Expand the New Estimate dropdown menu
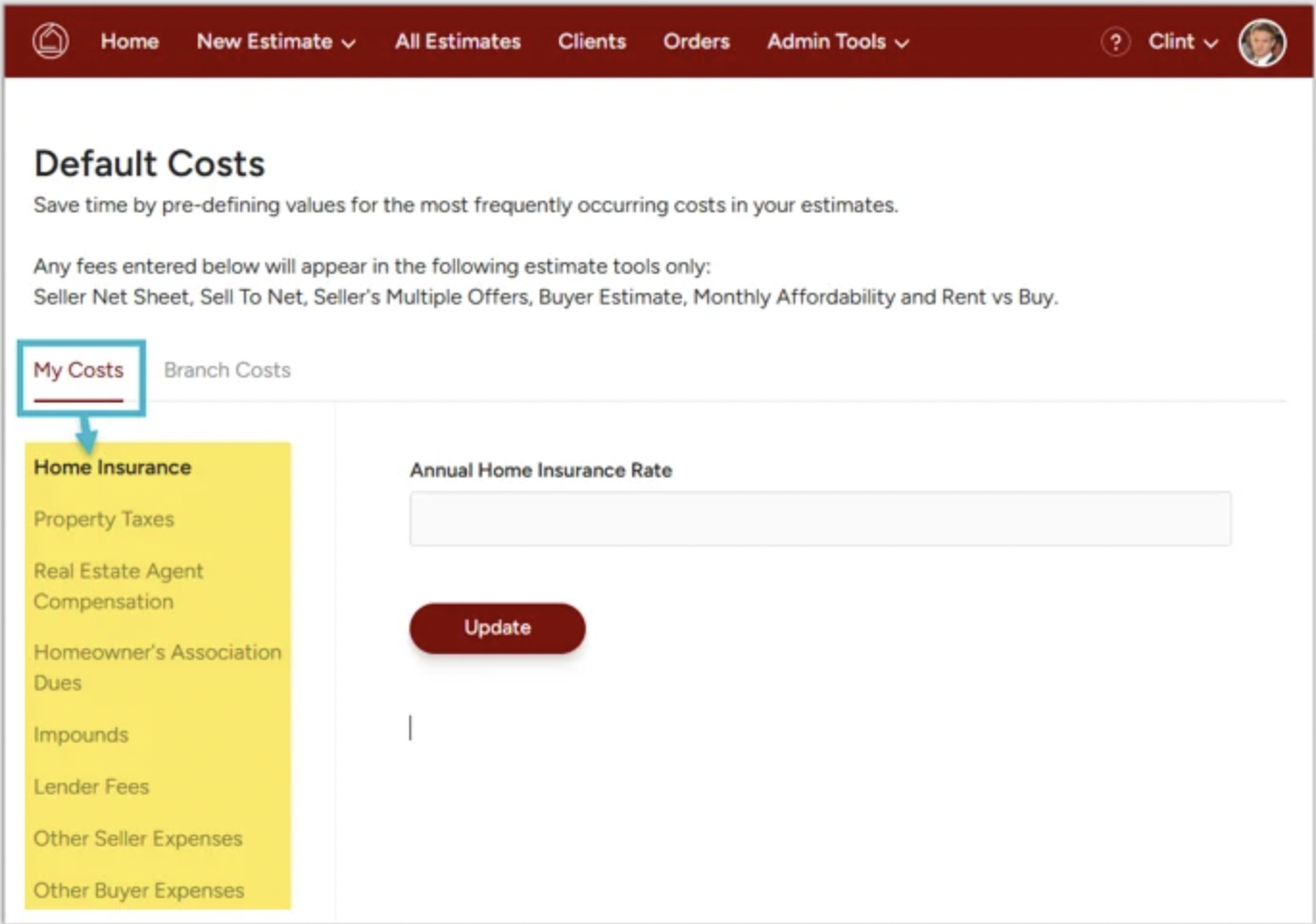The height and width of the screenshot is (924, 1316). [x=276, y=41]
